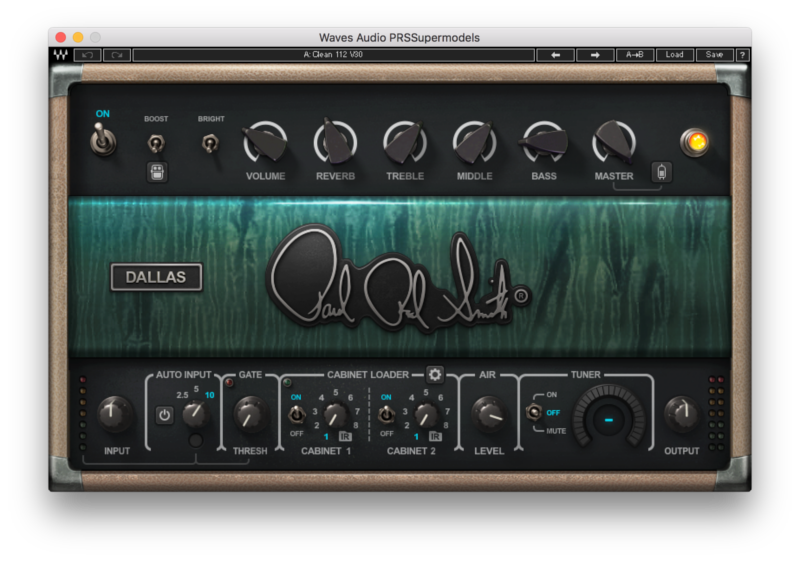
Task: Copy setup A to B with A→B button
Action: 635,55
